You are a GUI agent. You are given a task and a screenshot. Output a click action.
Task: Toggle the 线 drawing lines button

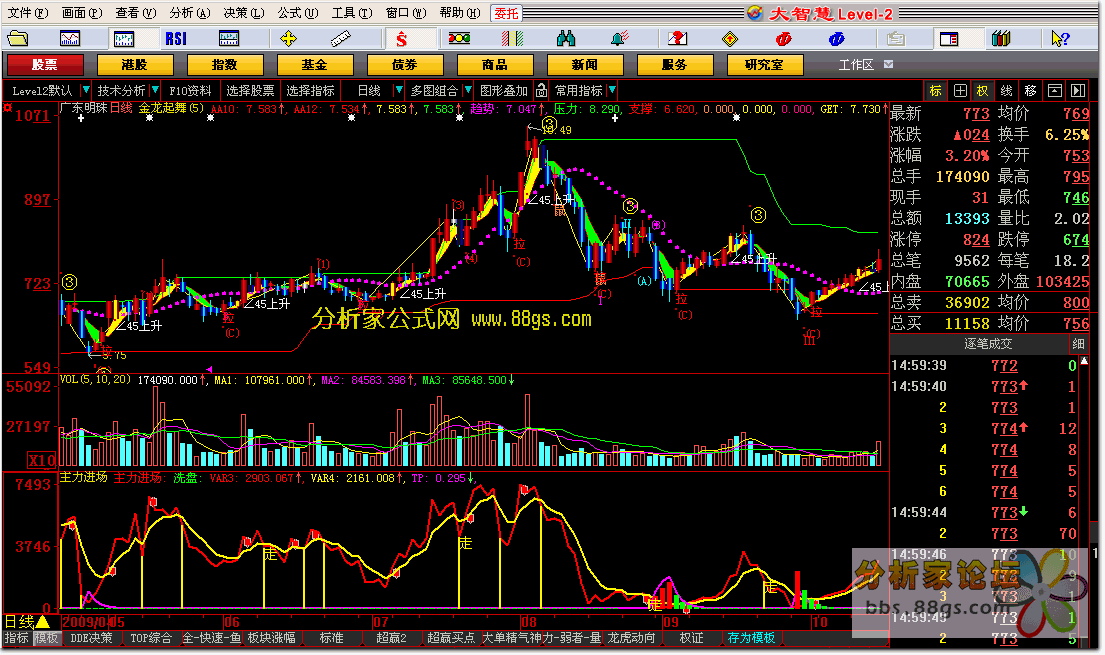(x=1006, y=90)
